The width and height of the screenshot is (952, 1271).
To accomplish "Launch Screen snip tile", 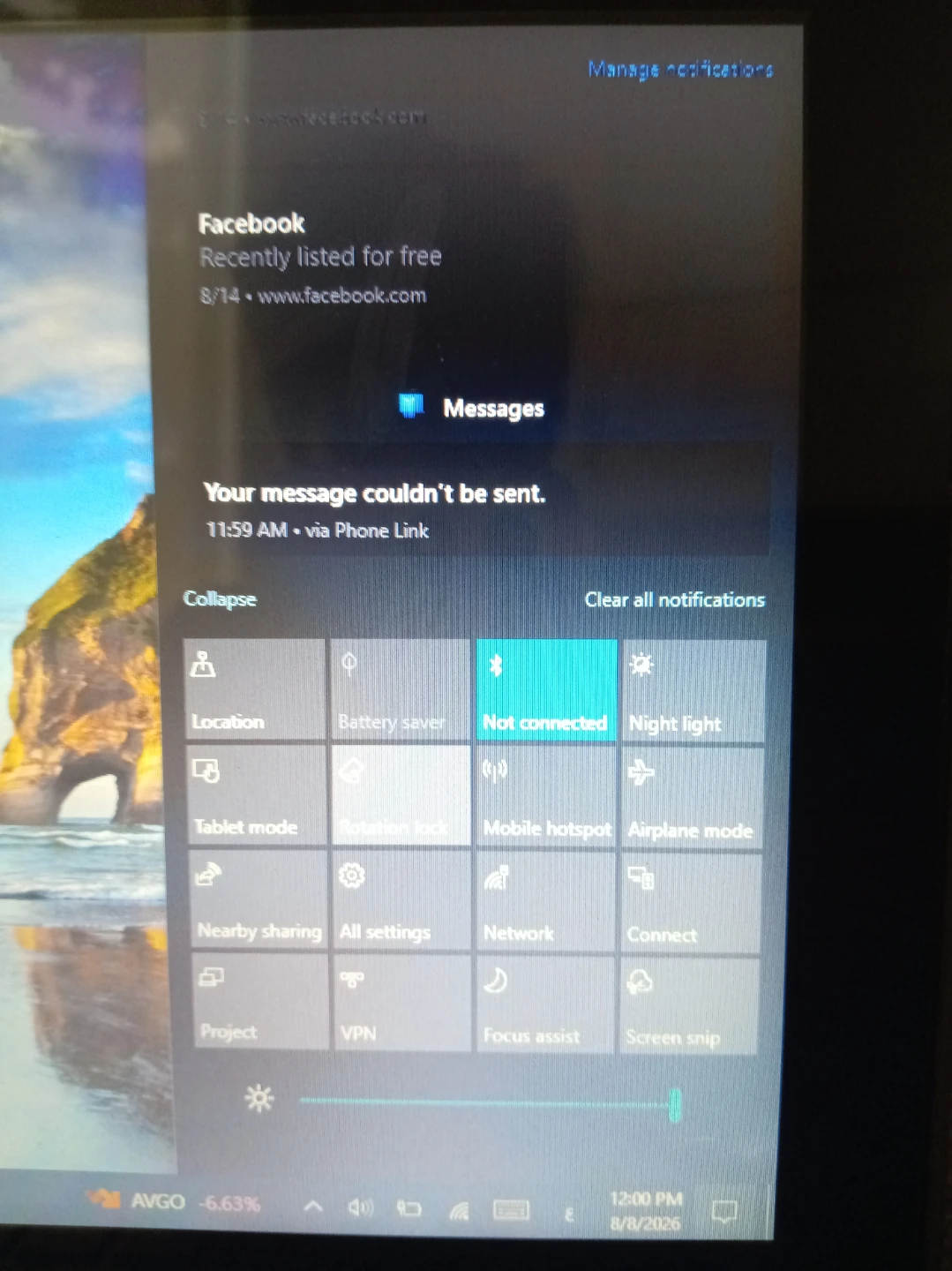I will tap(689, 1006).
